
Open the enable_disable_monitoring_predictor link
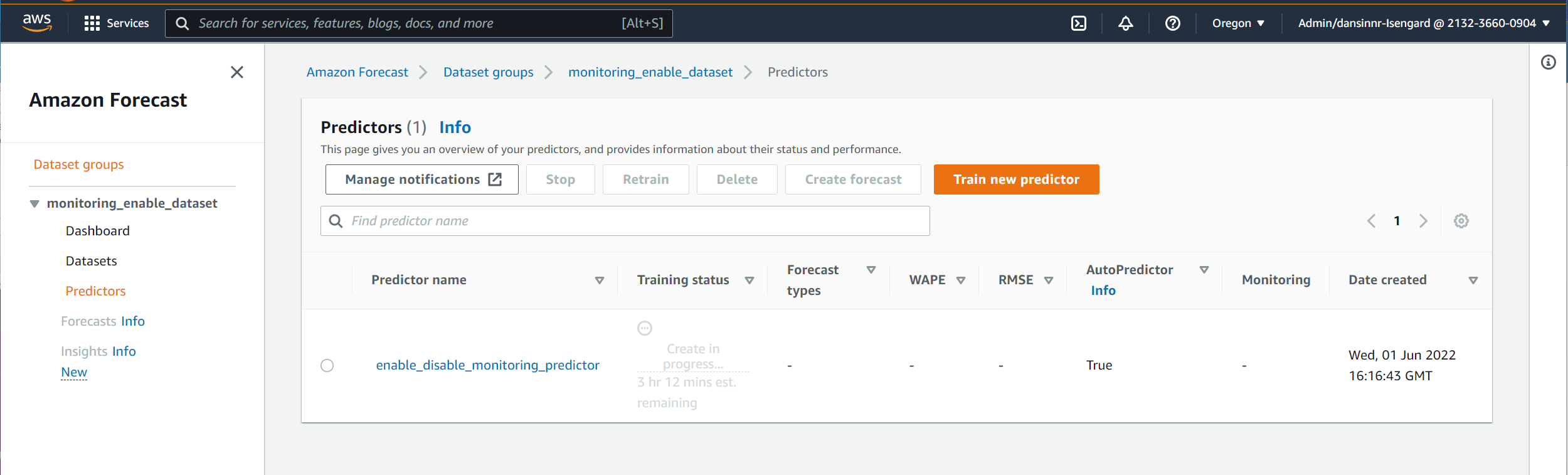click(488, 365)
